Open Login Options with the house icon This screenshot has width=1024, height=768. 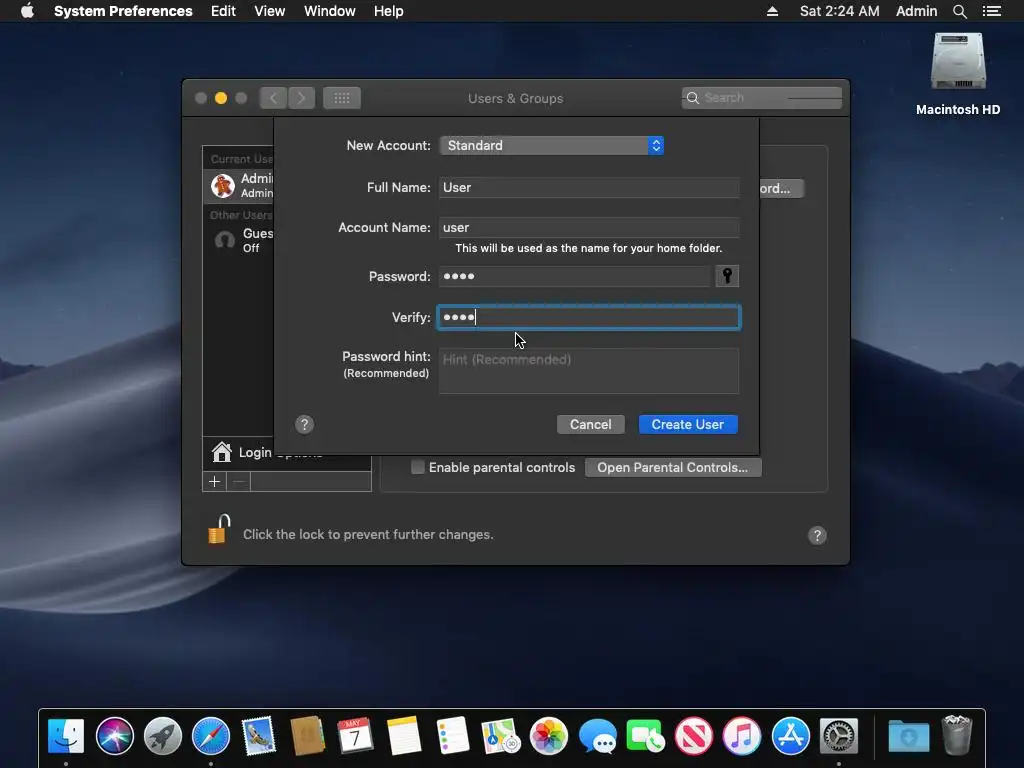click(x=221, y=452)
